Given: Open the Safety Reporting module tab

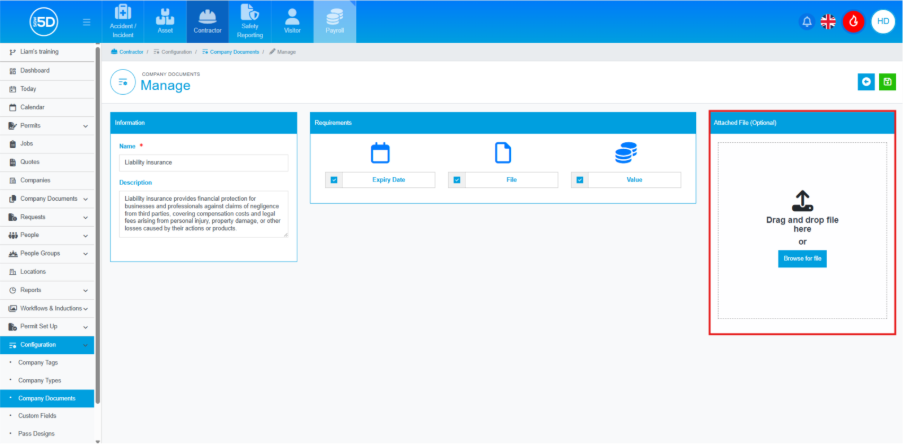Looking at the screenshot, I should click(250, 21).
